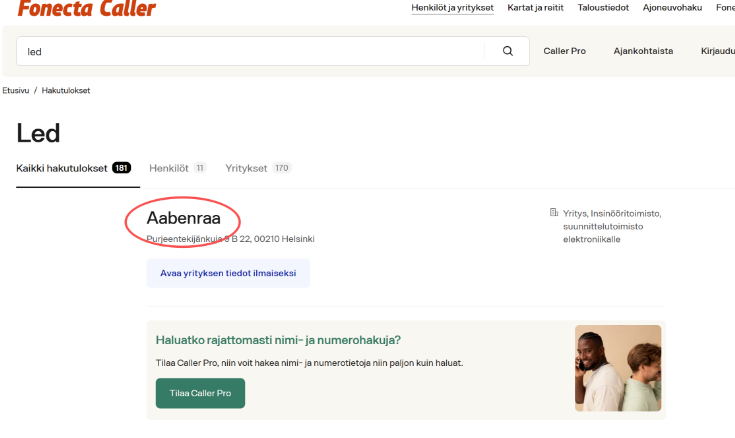
Task: Open Kartat ja reitit menu item
Action: [535, 8]
